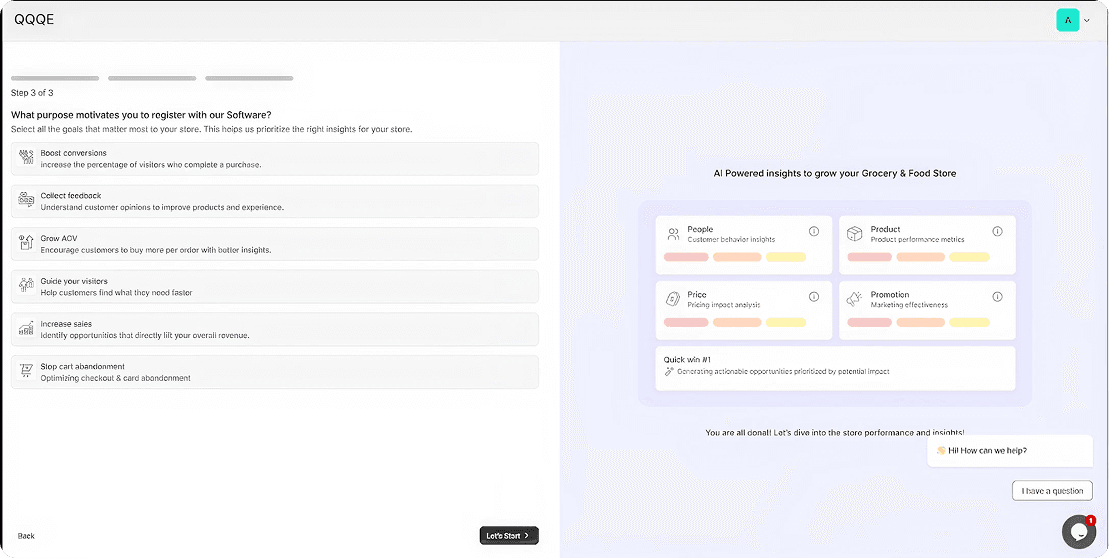Click the People card users icon
The height and width of the screenshot is (558, 1109).
click(673, 234)
